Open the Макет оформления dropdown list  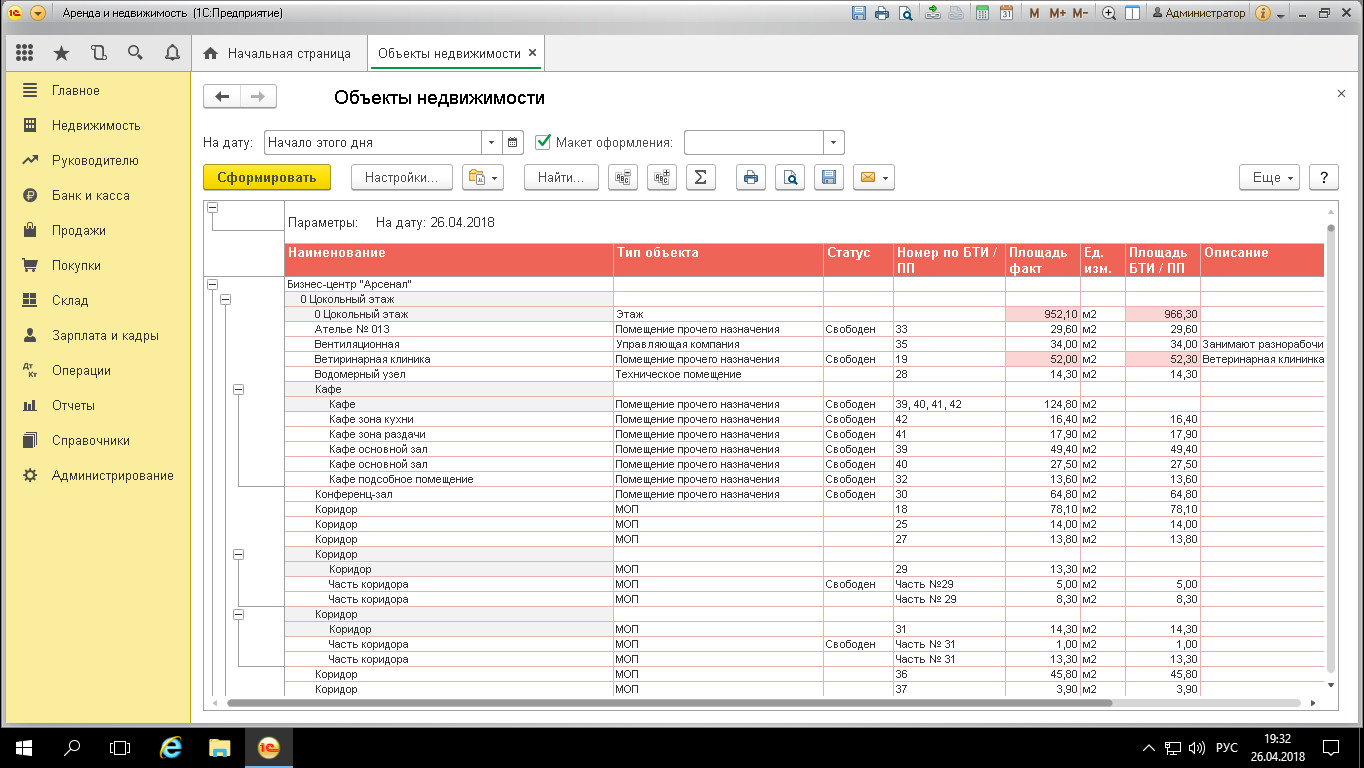(834, 142)
